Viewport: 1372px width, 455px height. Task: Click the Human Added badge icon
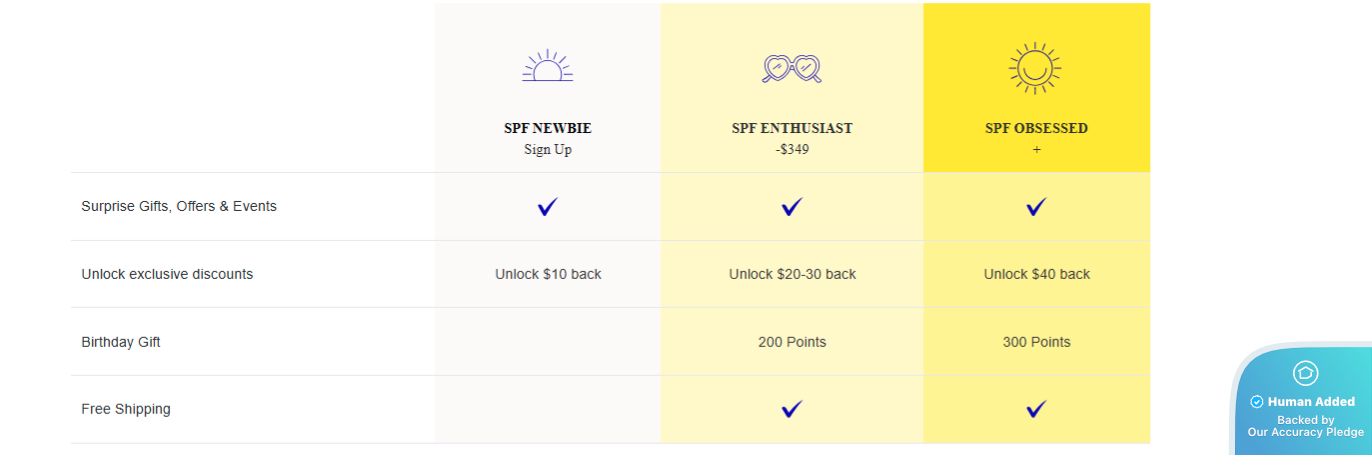[x=1305, y=373]
